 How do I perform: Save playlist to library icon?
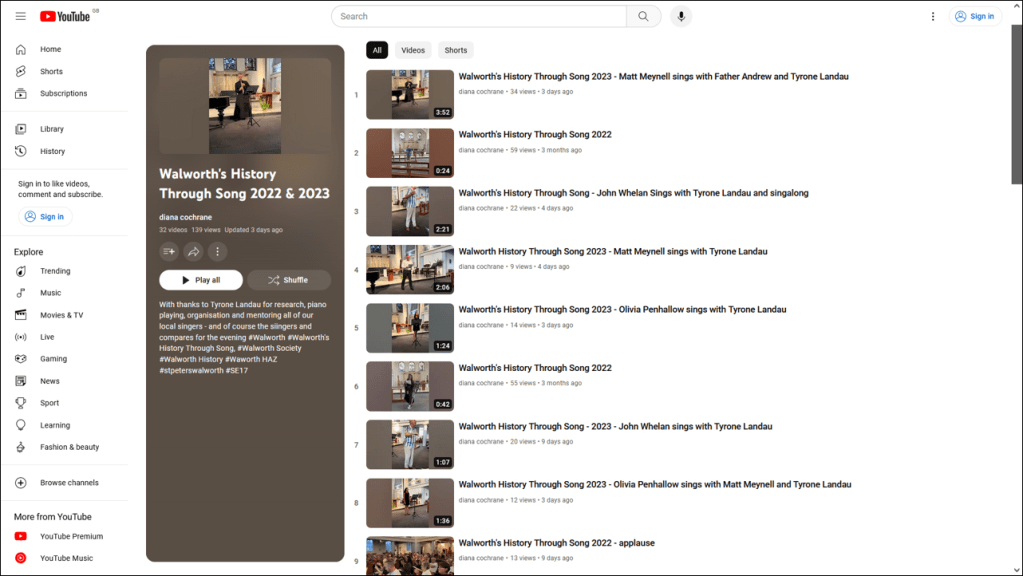[169, 252]
